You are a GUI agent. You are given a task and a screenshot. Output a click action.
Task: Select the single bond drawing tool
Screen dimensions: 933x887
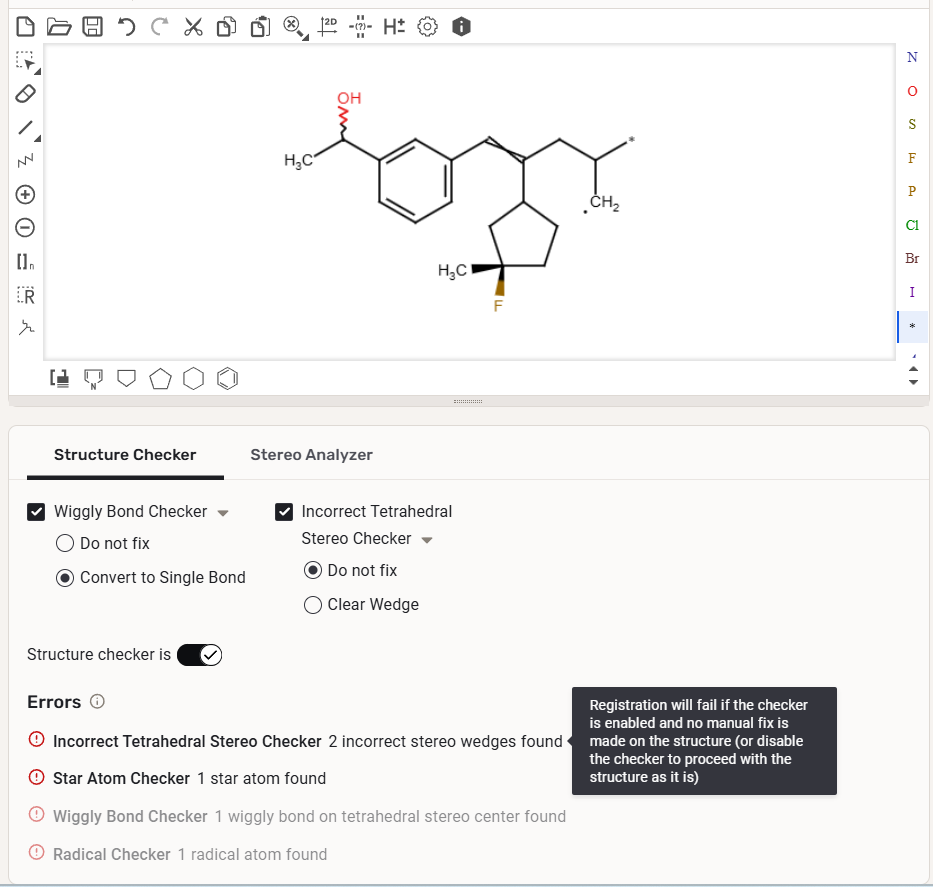[x=25, y=128]
